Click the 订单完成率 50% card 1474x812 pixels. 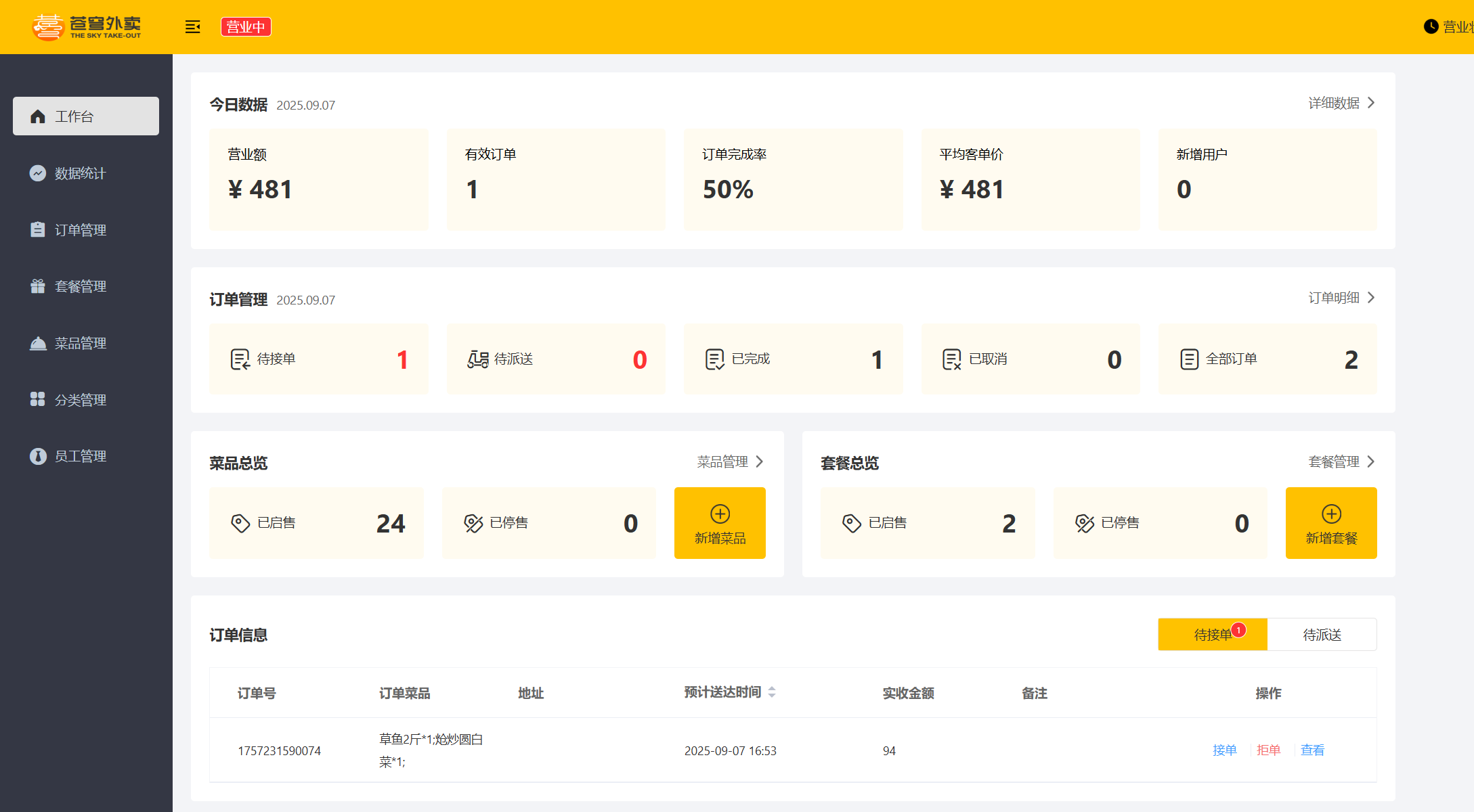794,179
